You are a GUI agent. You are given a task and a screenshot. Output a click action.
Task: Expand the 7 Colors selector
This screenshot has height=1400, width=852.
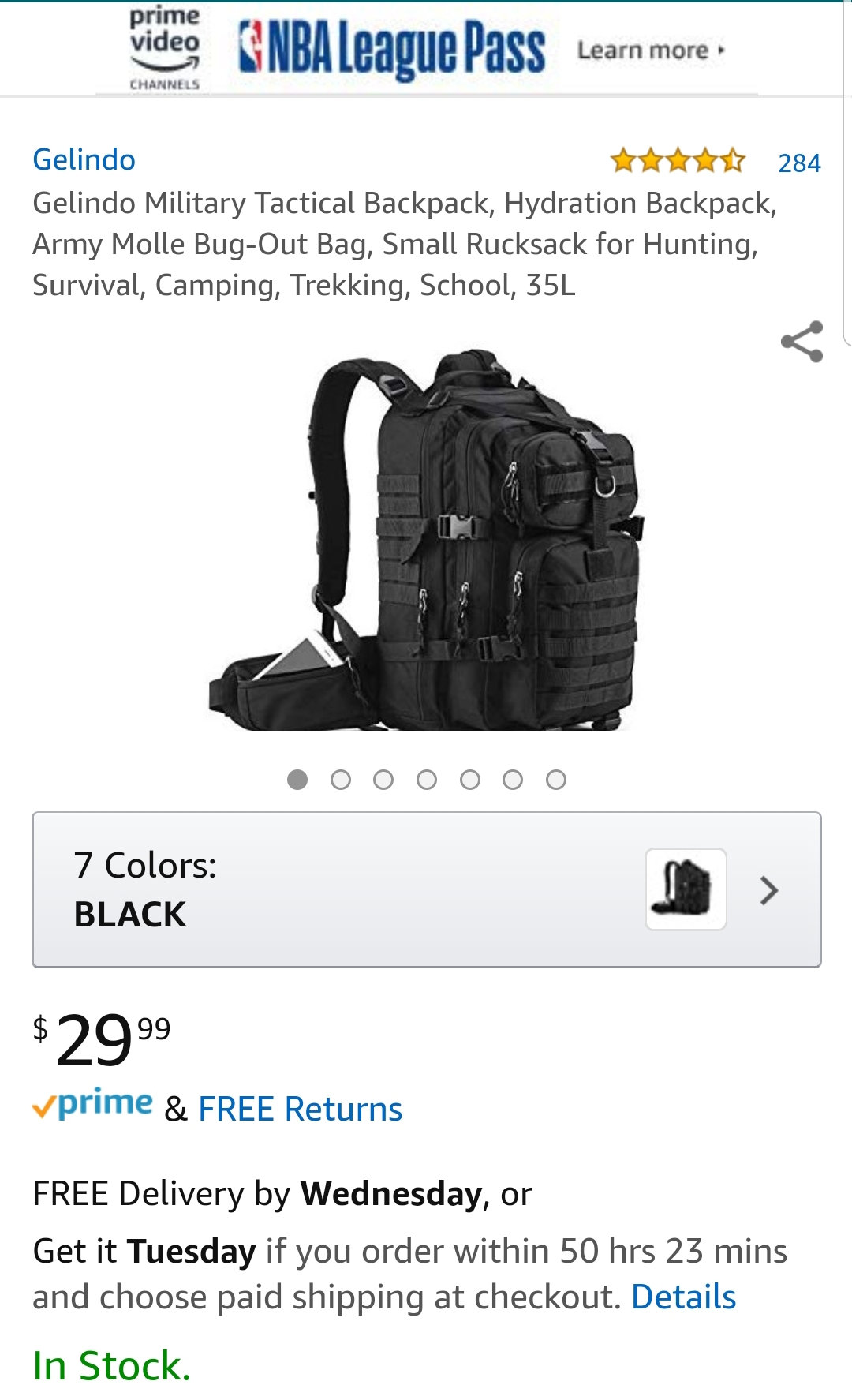coord(427,889)
